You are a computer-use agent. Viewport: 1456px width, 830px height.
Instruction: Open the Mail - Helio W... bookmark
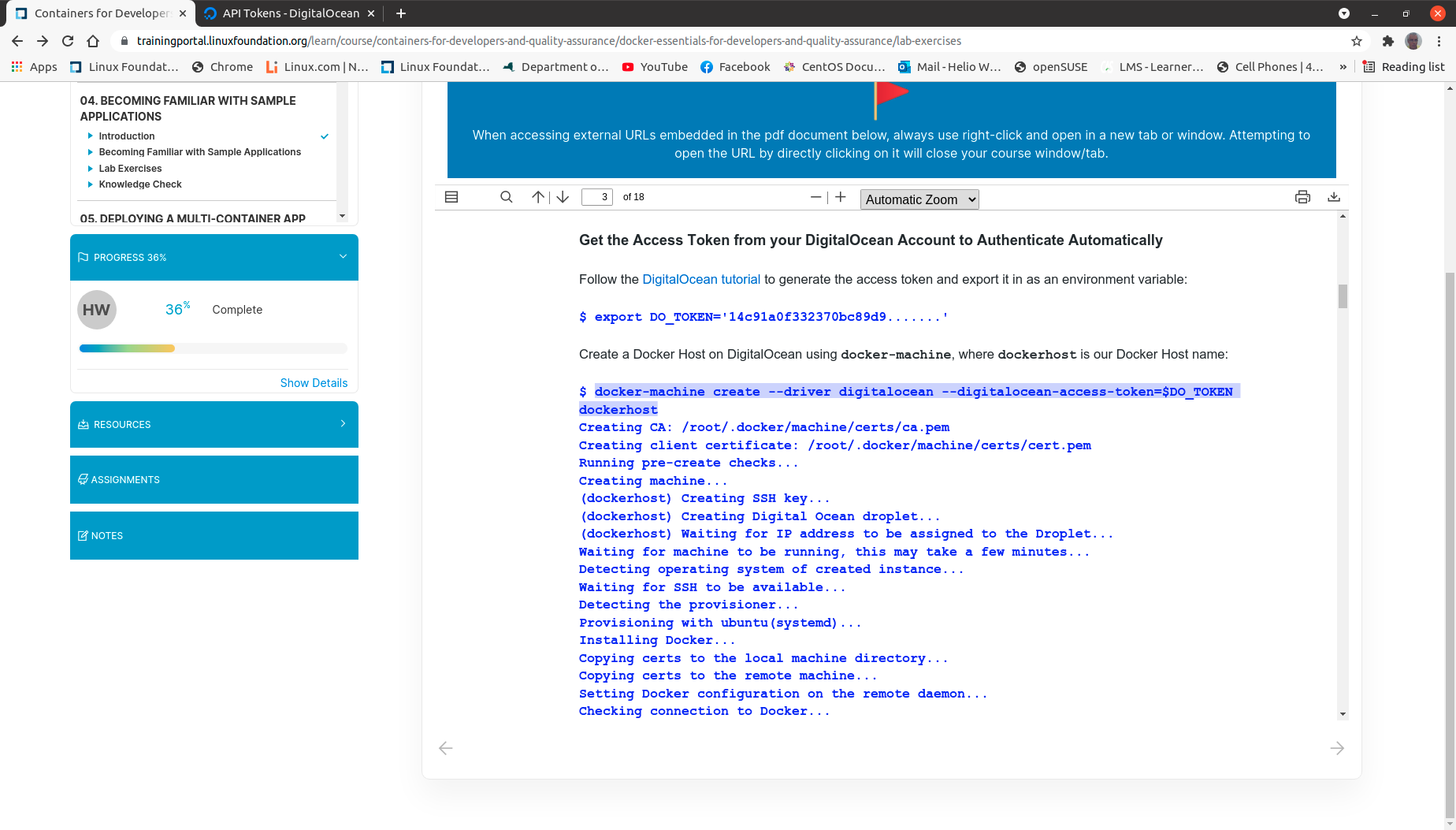[949, 67]
